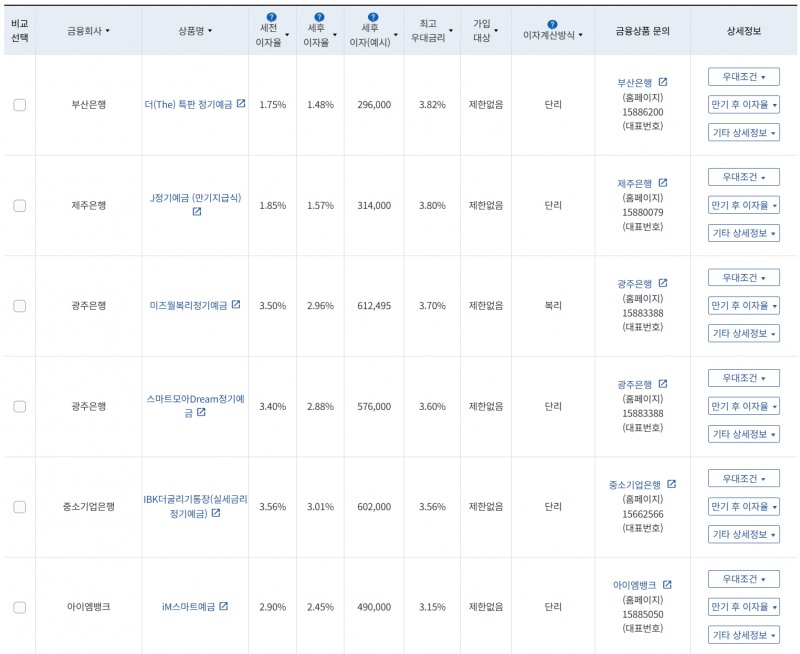The width and height of the screenshot is (800, 654).
Task: Click external icon by 광주은행 homepage, 스마트모아Dream row
Action: click(x=663, y=384)
